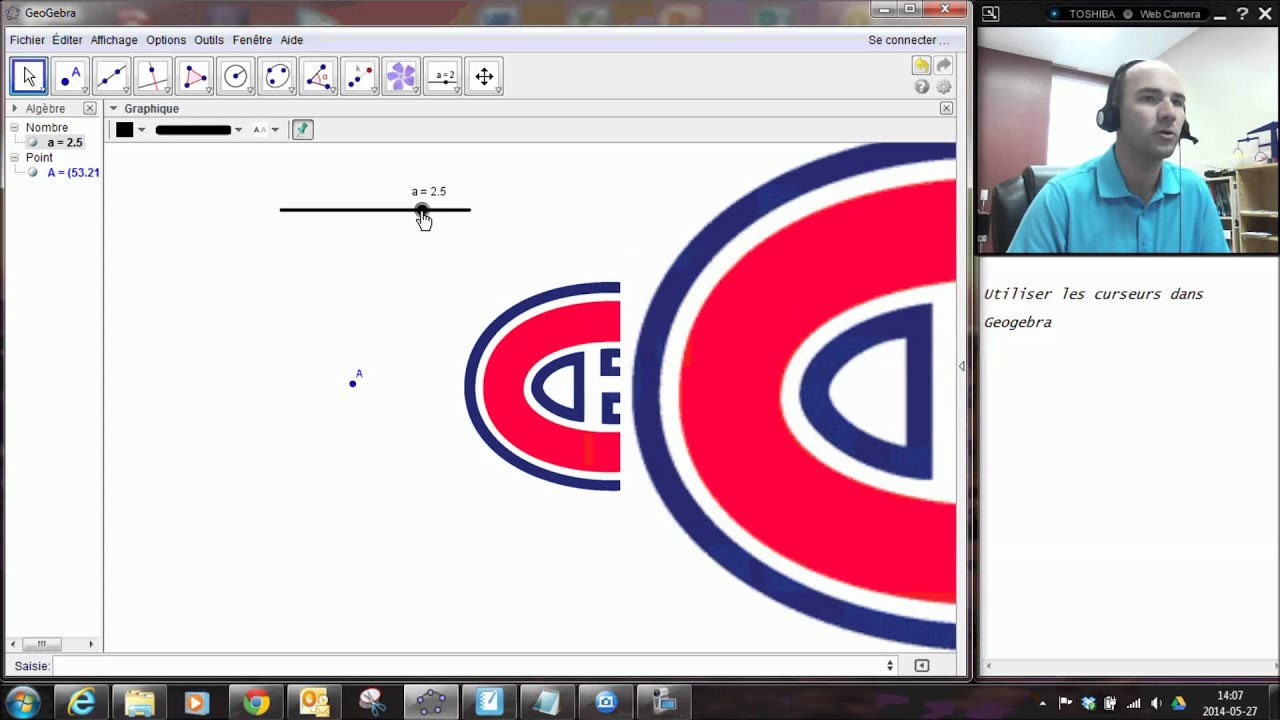
Task: Open the Move tool's submenu arrow
Action: click(42, 90)
